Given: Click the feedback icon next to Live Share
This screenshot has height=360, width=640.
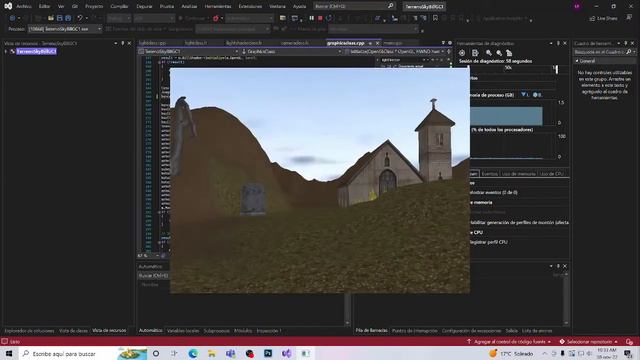Looking at the screenshot, I should [629, 18].
